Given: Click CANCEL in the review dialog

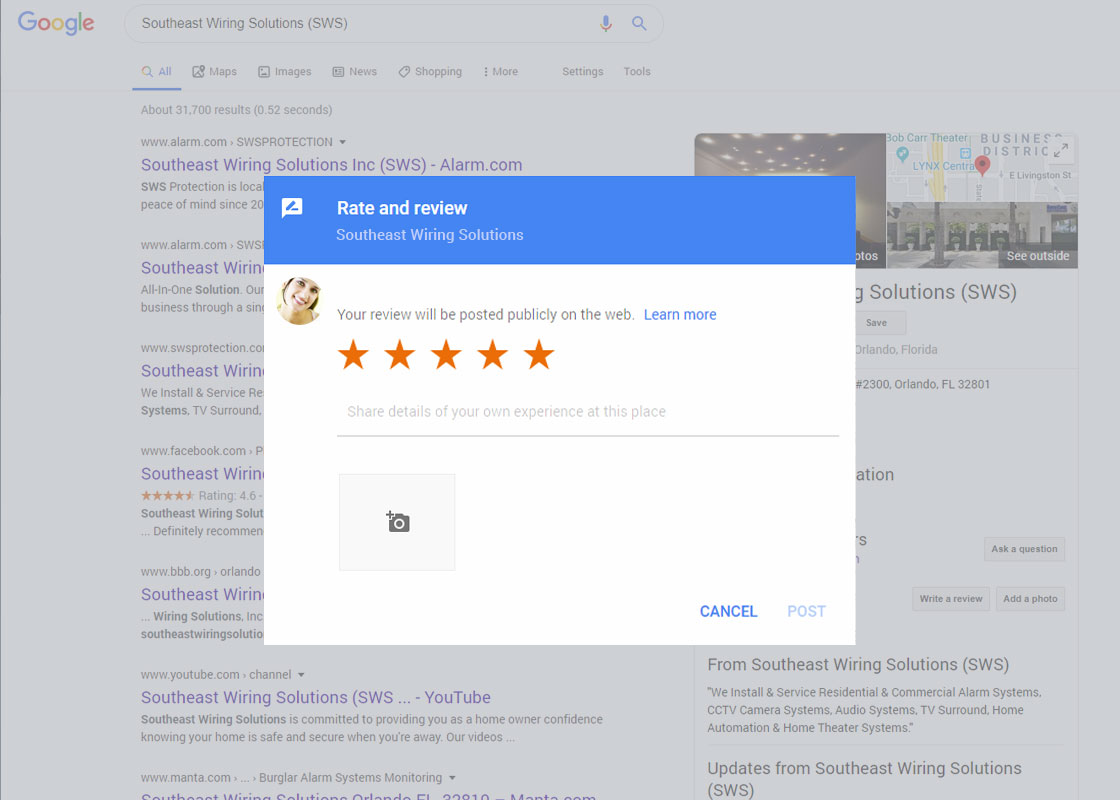Looking at the screenshot, I should (728, 611).
